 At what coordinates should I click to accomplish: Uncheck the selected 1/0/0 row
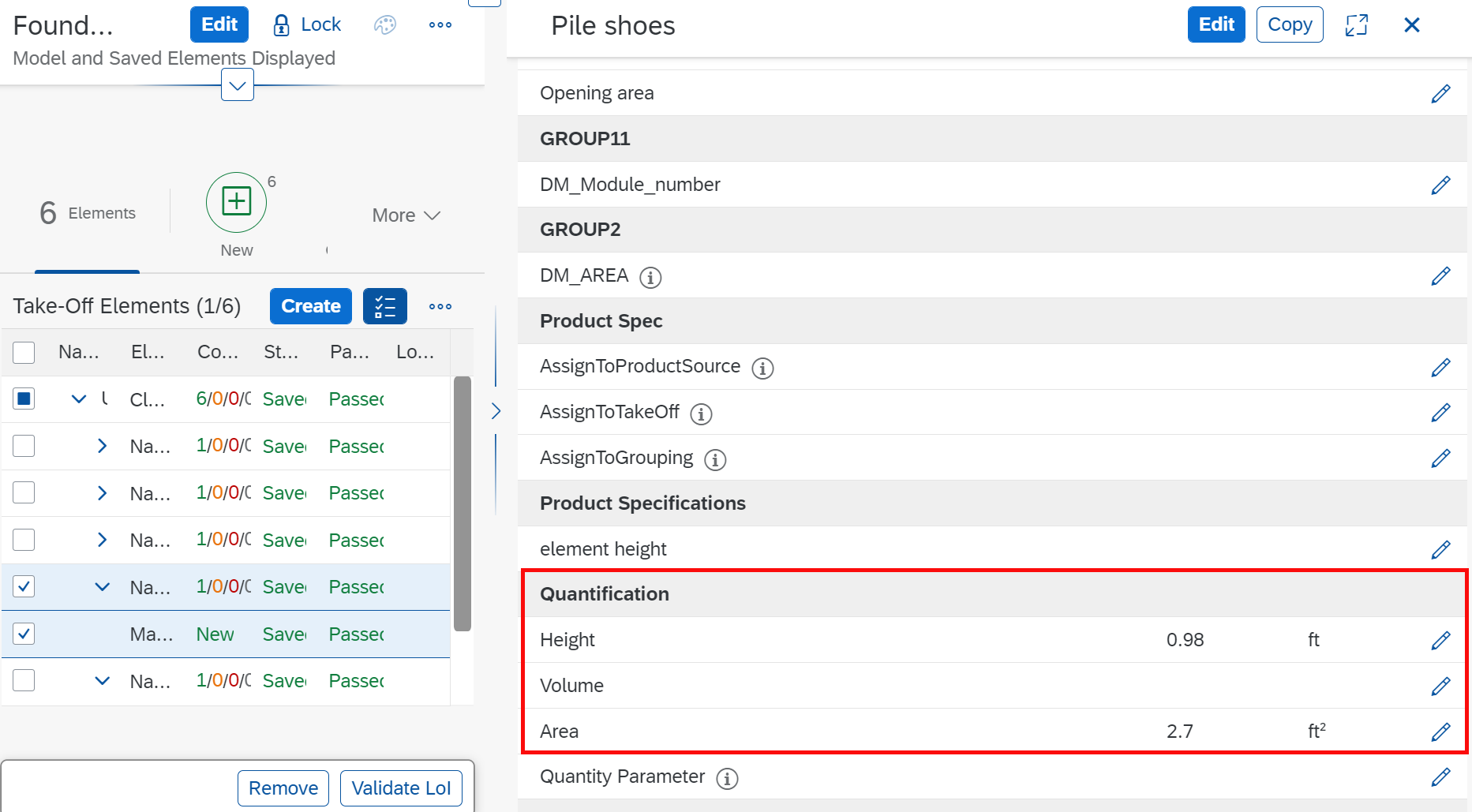[x=24, y=586]
